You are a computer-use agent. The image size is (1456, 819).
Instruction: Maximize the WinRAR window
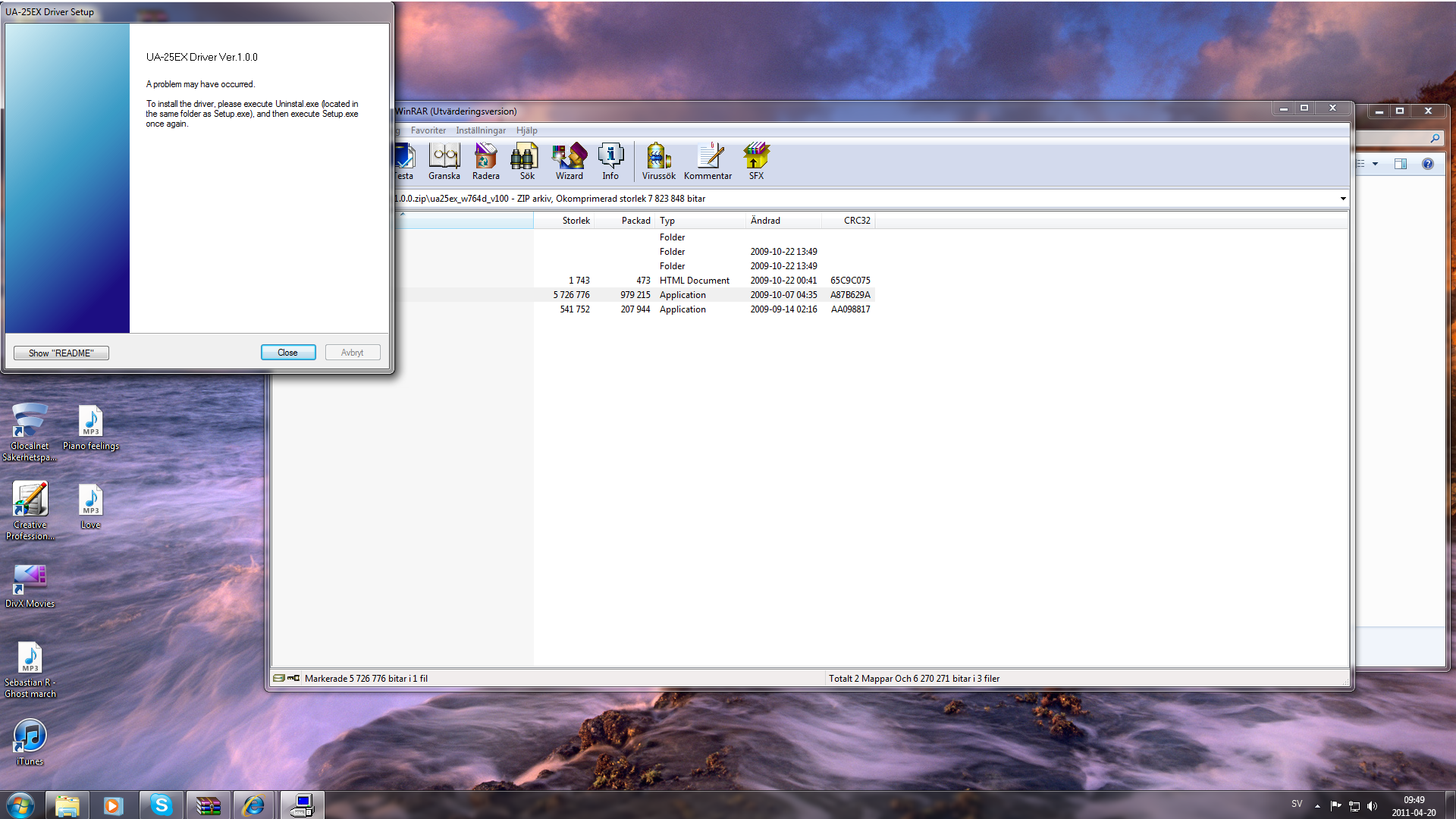tap(1304, 108)
